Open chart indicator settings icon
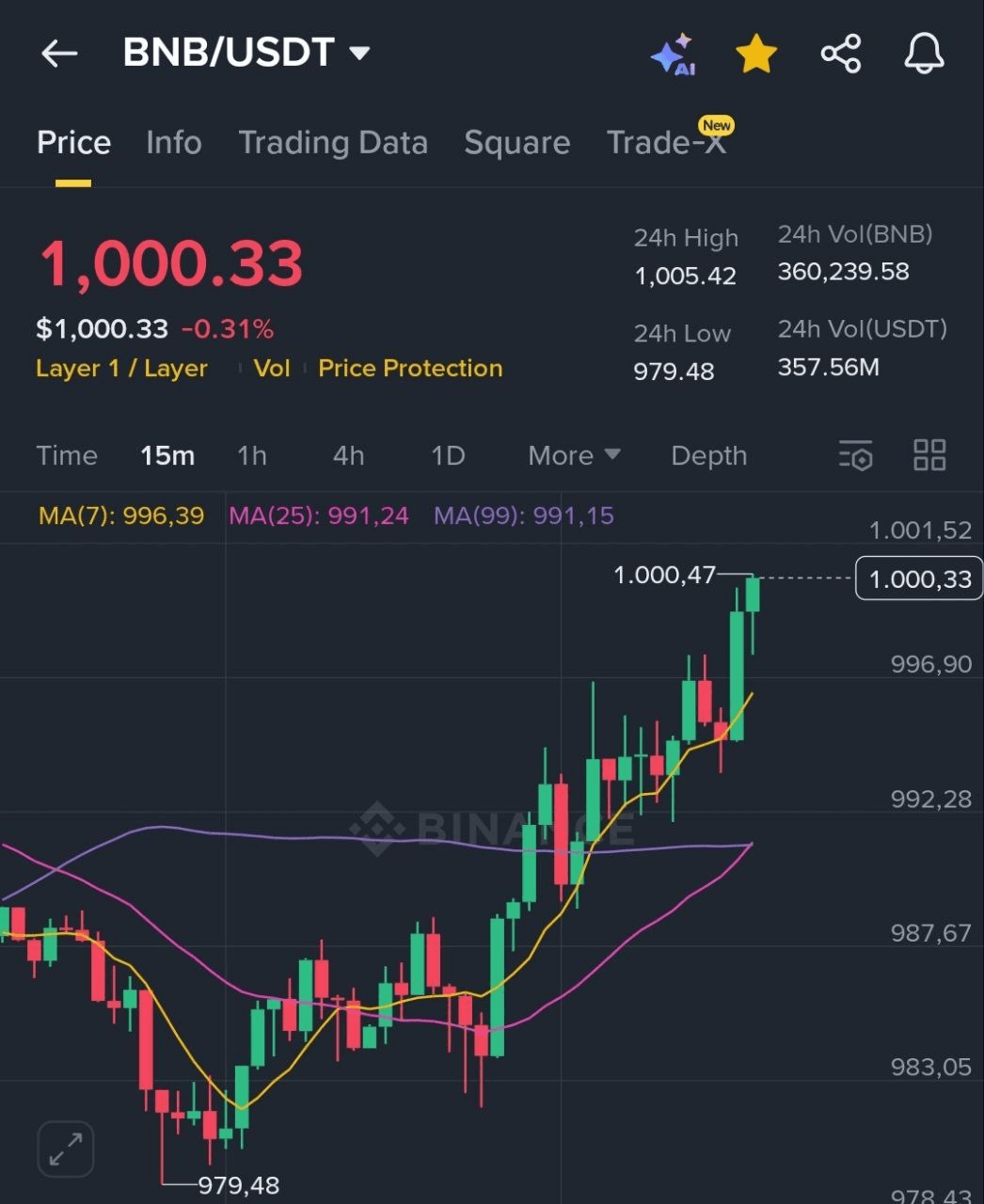The width and height of the screenshot is (984, 1204). [855, 455]
